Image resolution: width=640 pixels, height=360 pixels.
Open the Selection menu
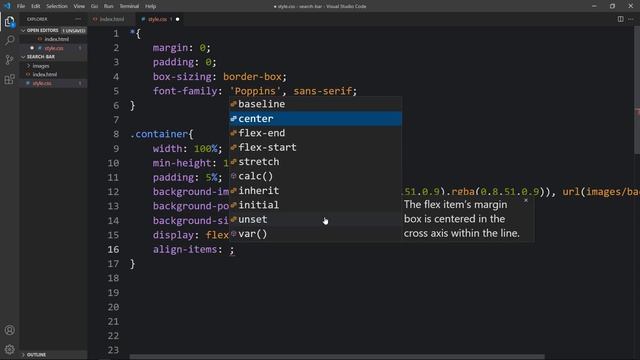click(57, 6)
